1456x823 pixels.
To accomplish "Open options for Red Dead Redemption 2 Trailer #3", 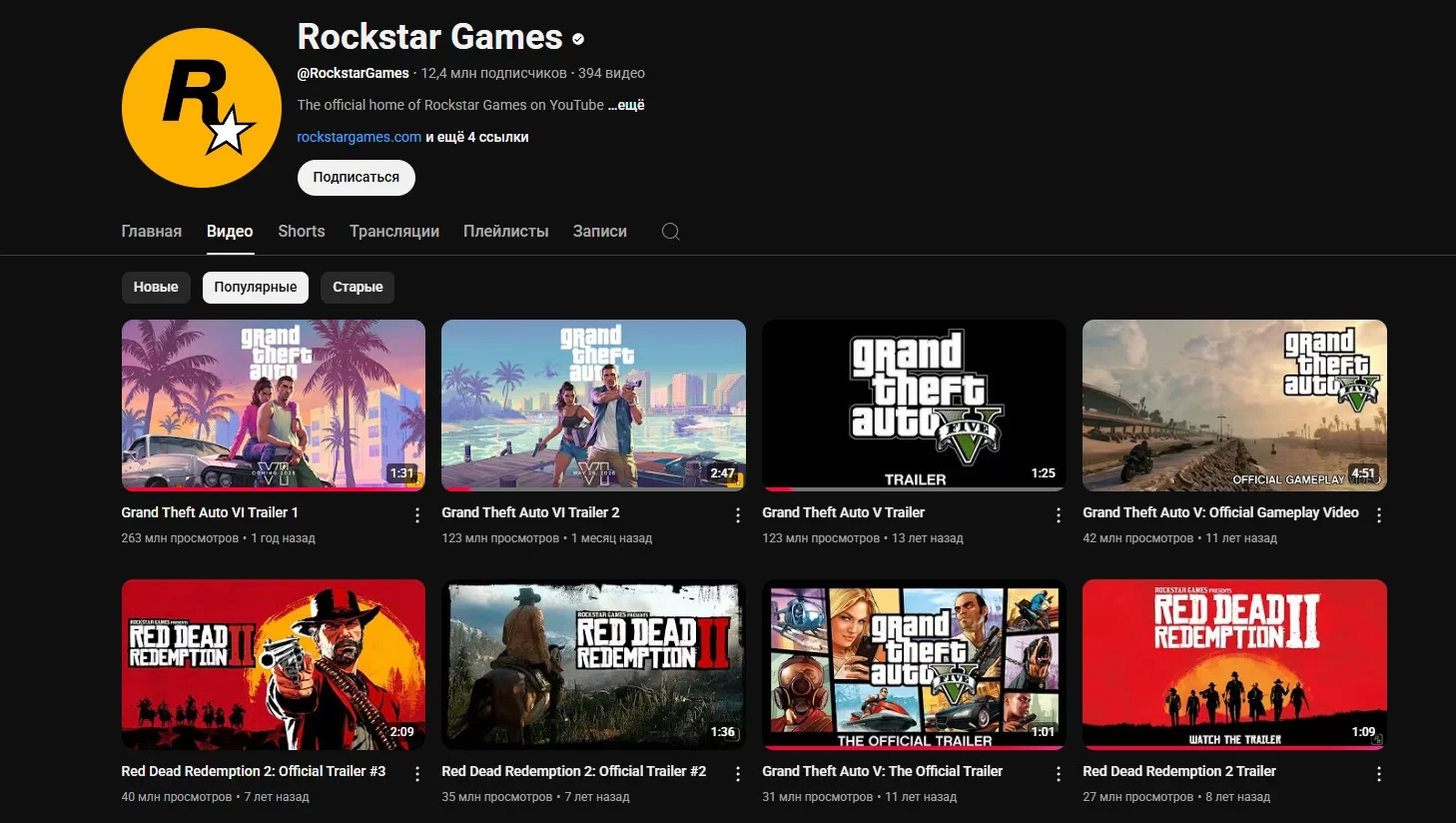I will tap(417, 774).
